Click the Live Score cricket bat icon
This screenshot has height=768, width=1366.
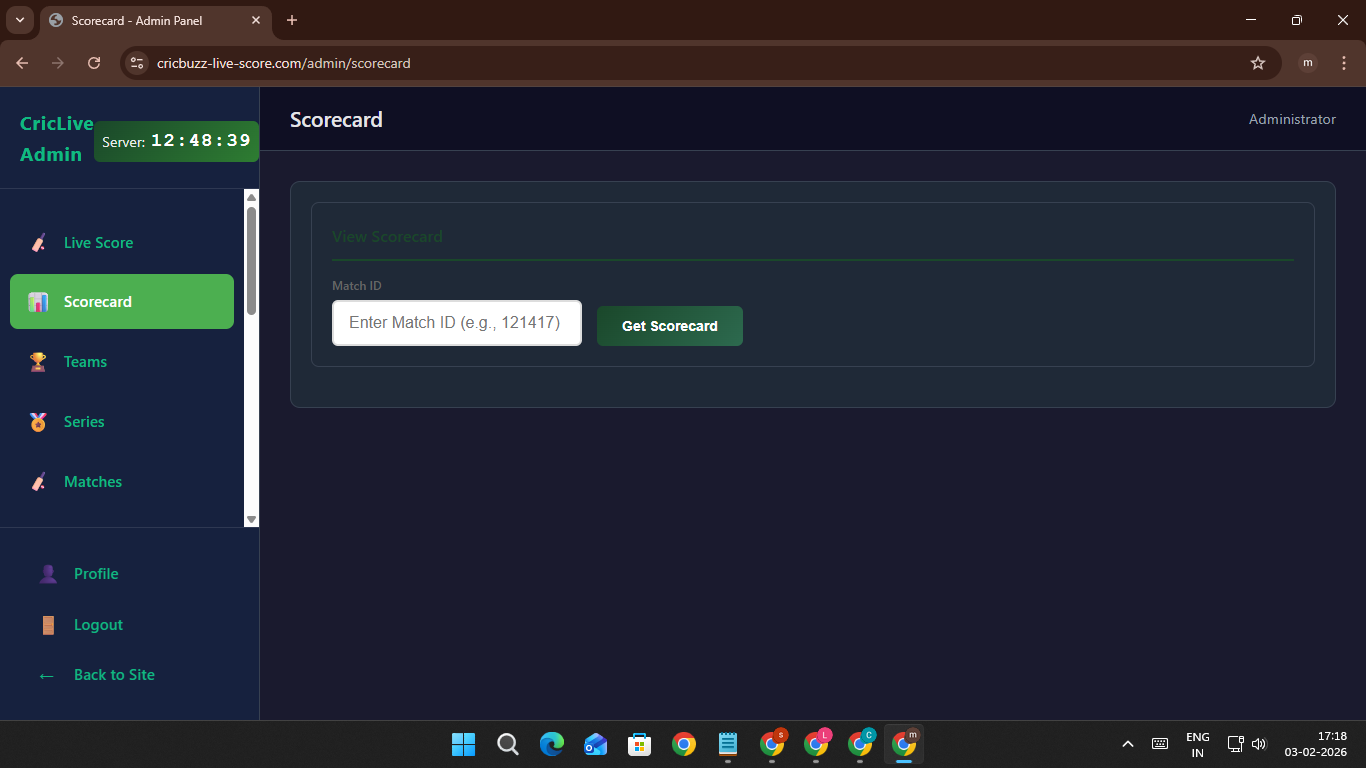pos(38,243)
